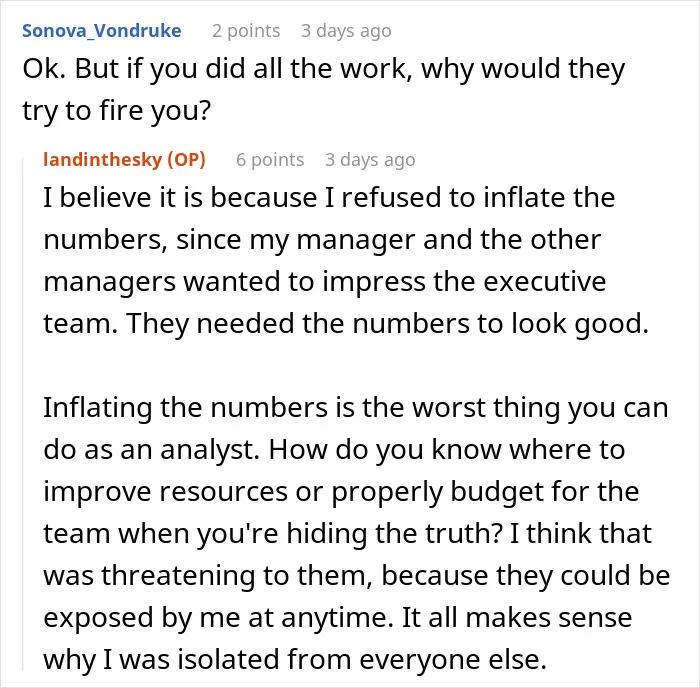Image resolution: width=700 pixels, height=688 pixels.
Task: Open the timestamp on landinthesky's reply
Action: point(370,159)
